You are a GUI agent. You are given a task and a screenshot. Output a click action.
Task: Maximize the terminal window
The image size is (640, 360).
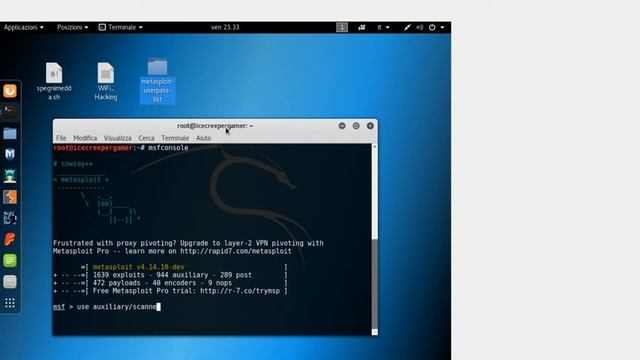356,126
